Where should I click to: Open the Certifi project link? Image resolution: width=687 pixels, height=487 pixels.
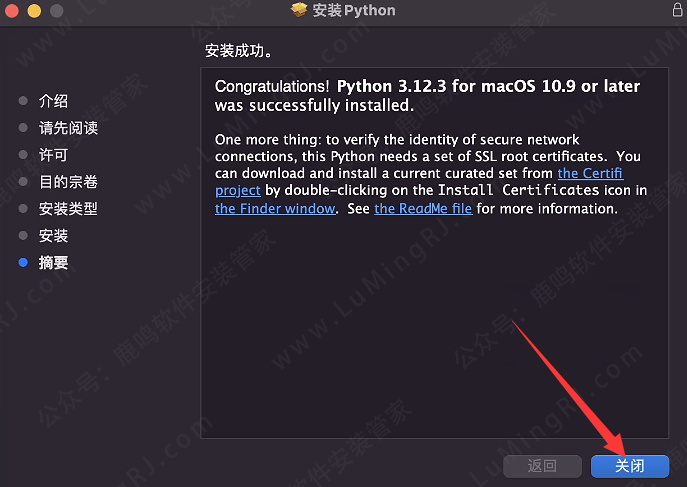590,173
